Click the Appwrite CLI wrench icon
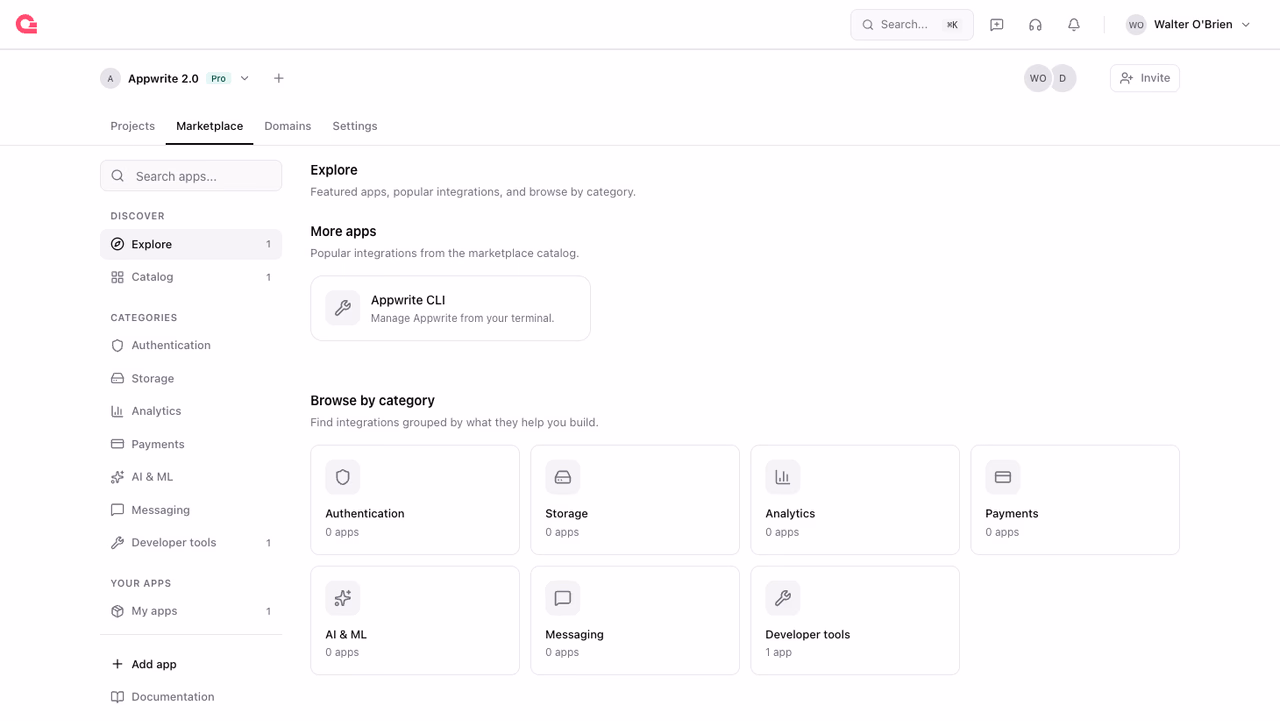 pos(343,308)
